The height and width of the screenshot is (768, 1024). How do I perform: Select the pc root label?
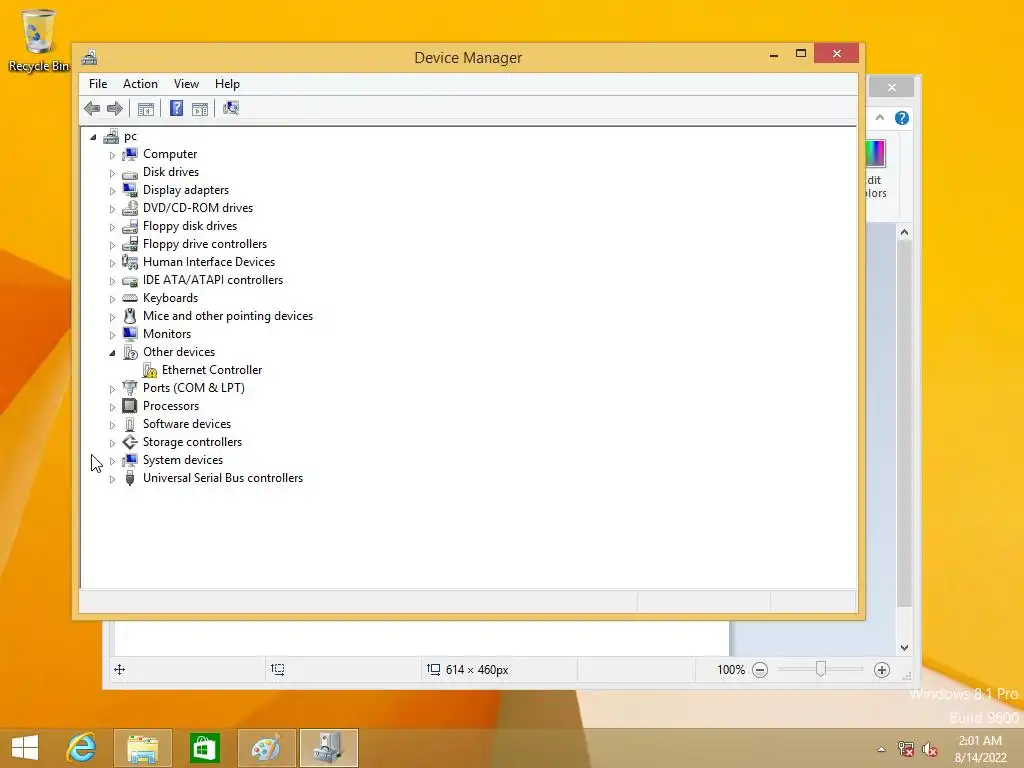[130, 136]
